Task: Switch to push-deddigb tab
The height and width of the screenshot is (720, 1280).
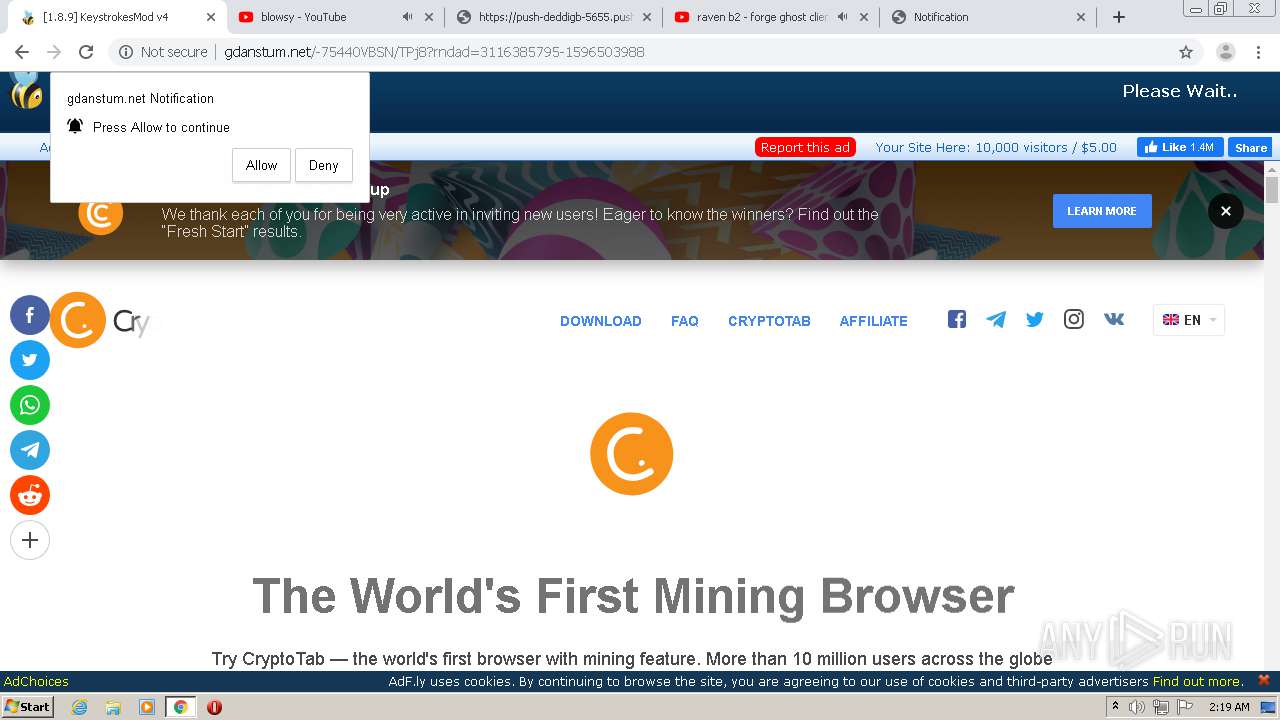Action: (555, 17)
